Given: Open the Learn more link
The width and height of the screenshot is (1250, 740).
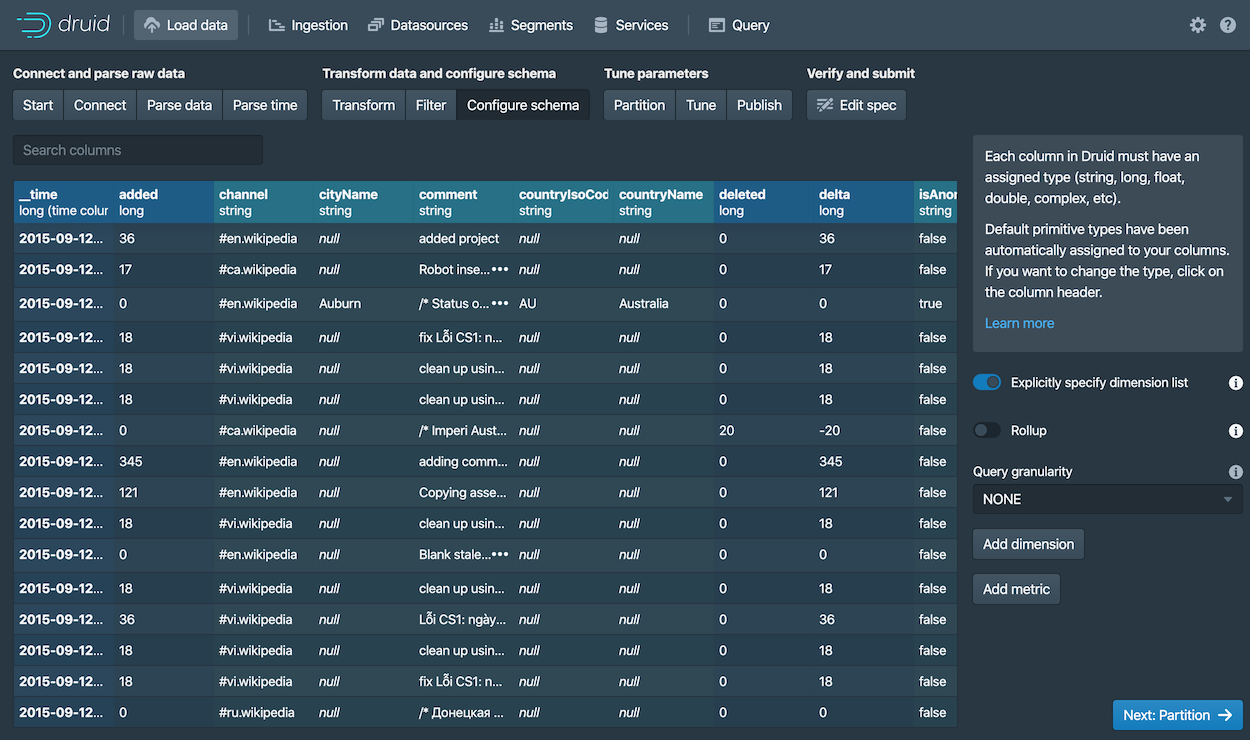Looking at the screenshot, I should pos(1019,323).
